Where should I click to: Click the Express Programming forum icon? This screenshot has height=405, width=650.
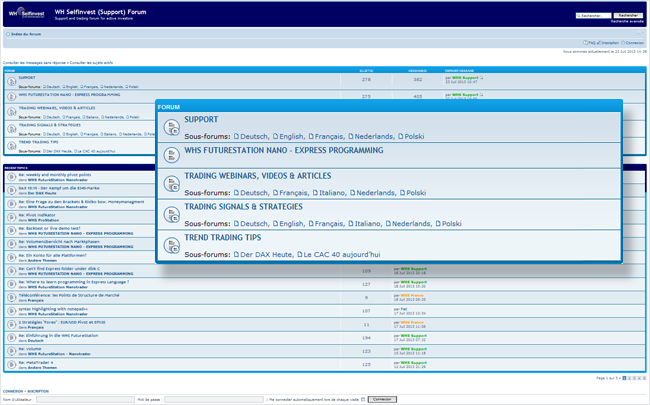click(171, 156)
